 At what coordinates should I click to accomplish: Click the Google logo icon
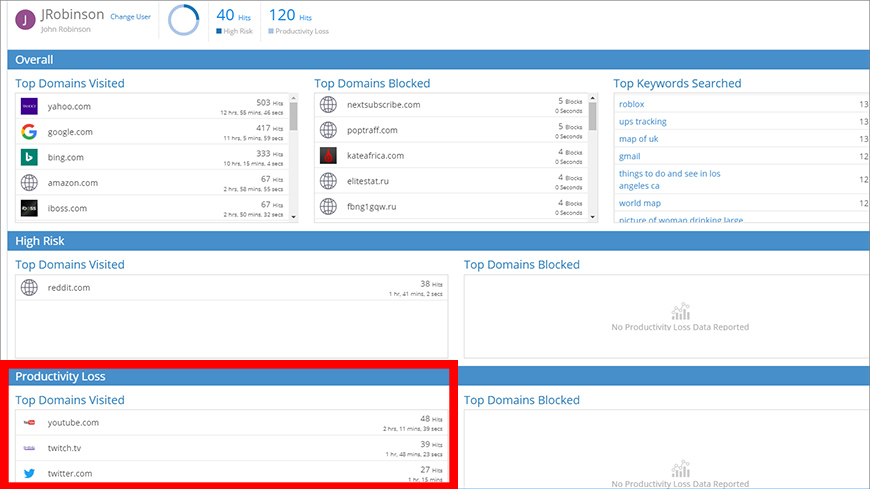tap(29, 132)
